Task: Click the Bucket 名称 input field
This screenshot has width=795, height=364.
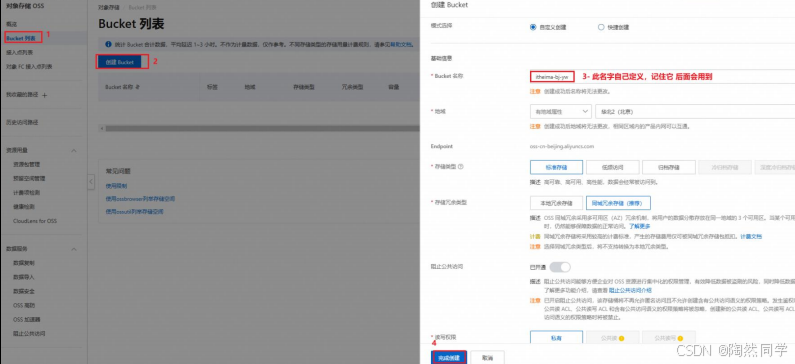Action: (662, 77)
